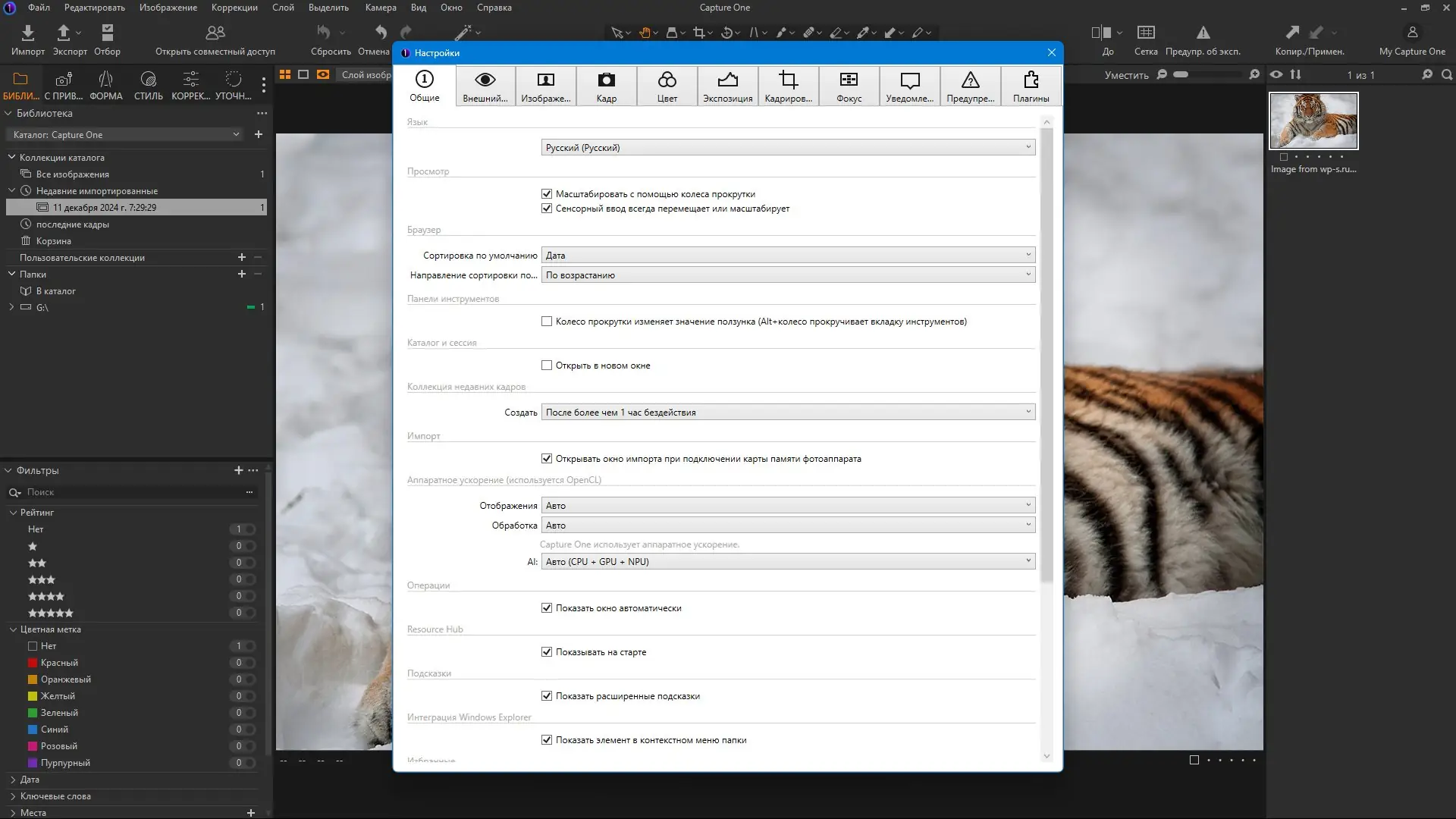Enable scroll wheel changes slider value checkbox

point(547,322)
